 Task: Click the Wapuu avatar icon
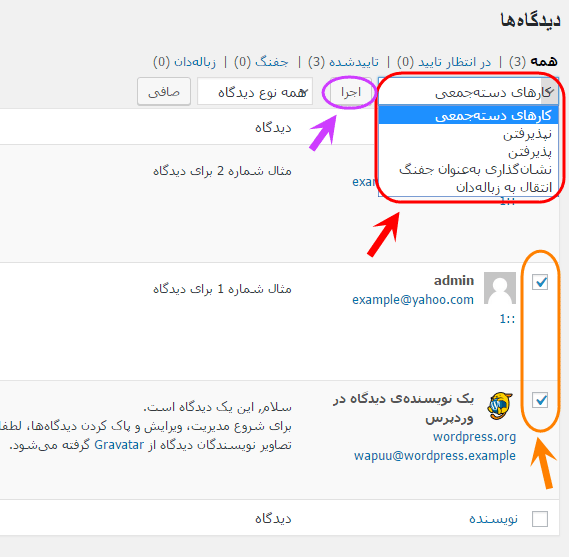[x=500, y=405]
